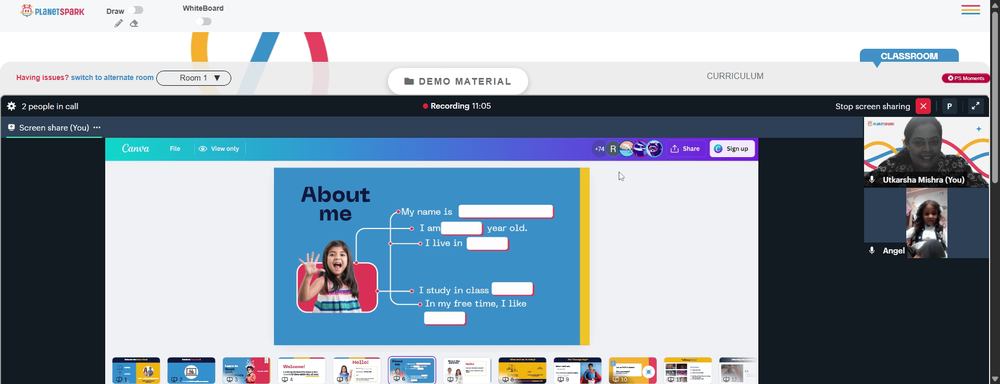This screenshot has width=1000, height=384.
Task: Open slide thumbnail 5 Hello
Action: pos(357,370)
